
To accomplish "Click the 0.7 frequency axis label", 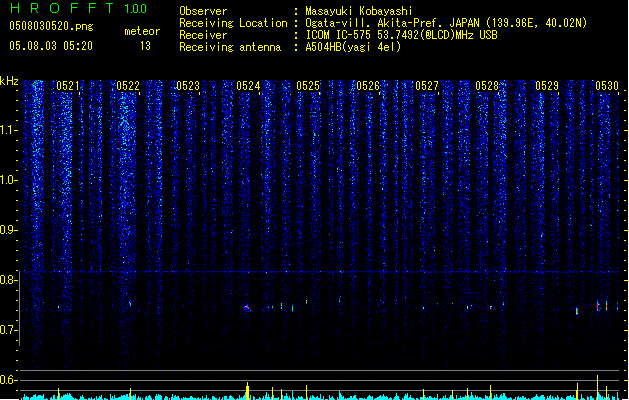I will click(9, 330).
